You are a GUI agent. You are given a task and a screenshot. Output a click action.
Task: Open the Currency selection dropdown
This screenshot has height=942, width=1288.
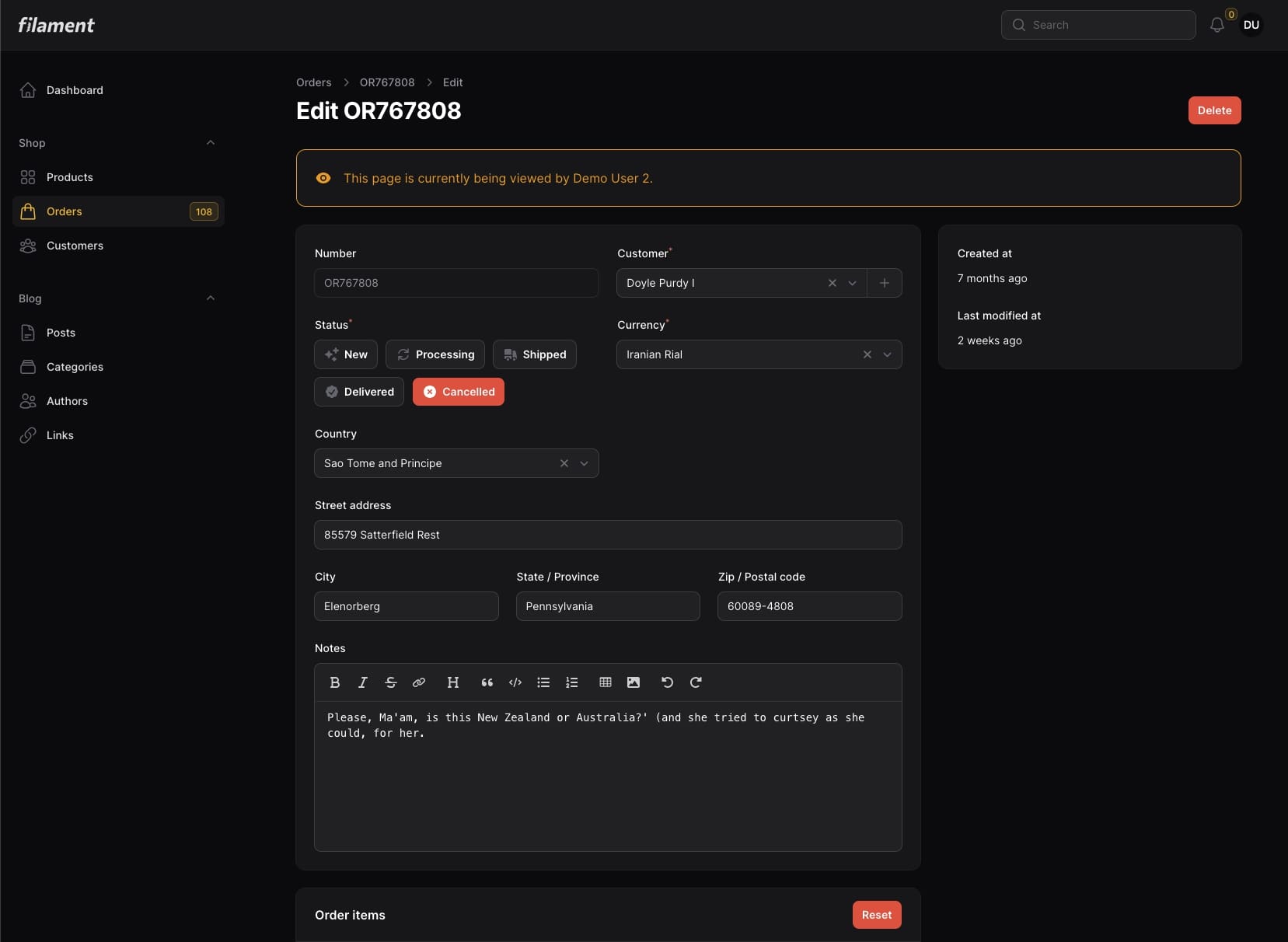point(887,354)
